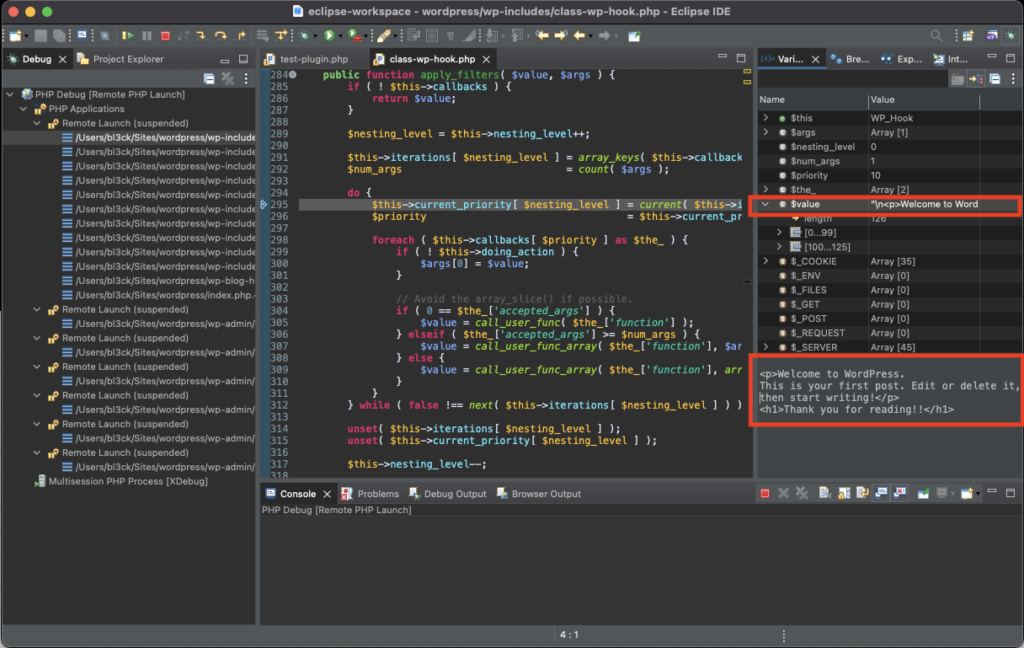Screen dimensions: 1024x648
Task: Click the Resume debug button in the toolbar
Action: tap(128, 35)
